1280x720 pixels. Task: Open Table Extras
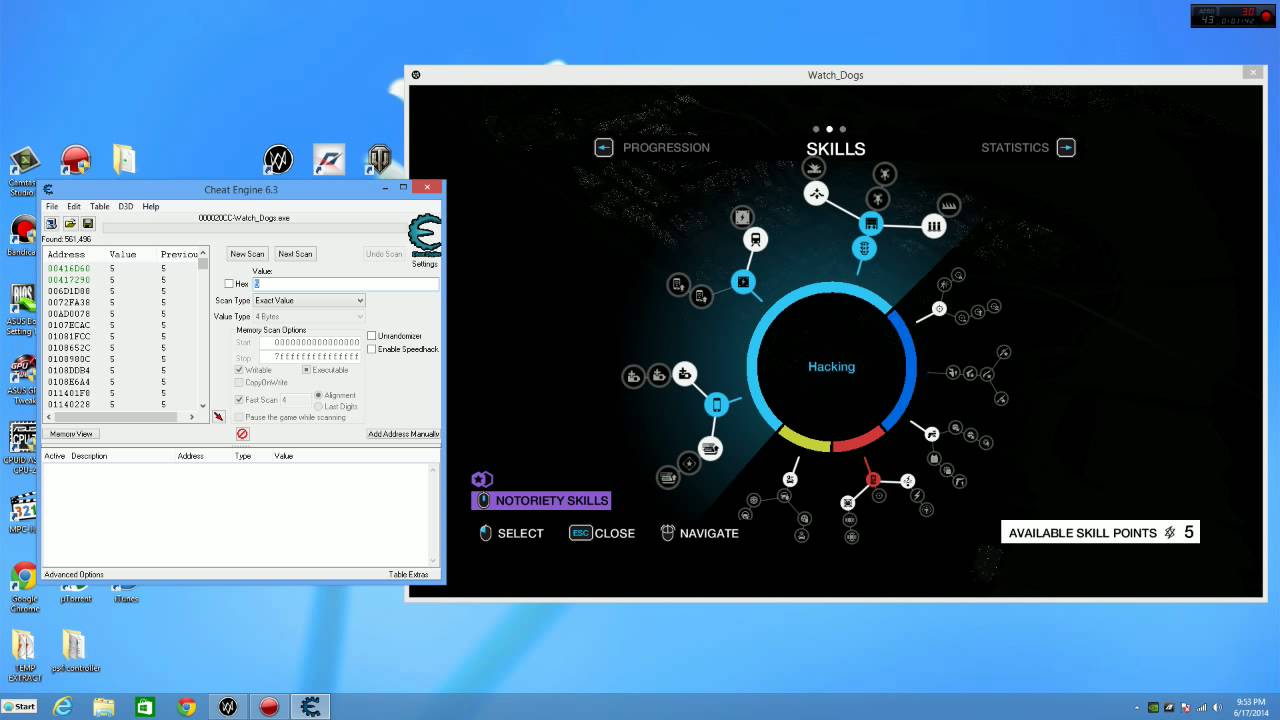(x=408, y=575)
